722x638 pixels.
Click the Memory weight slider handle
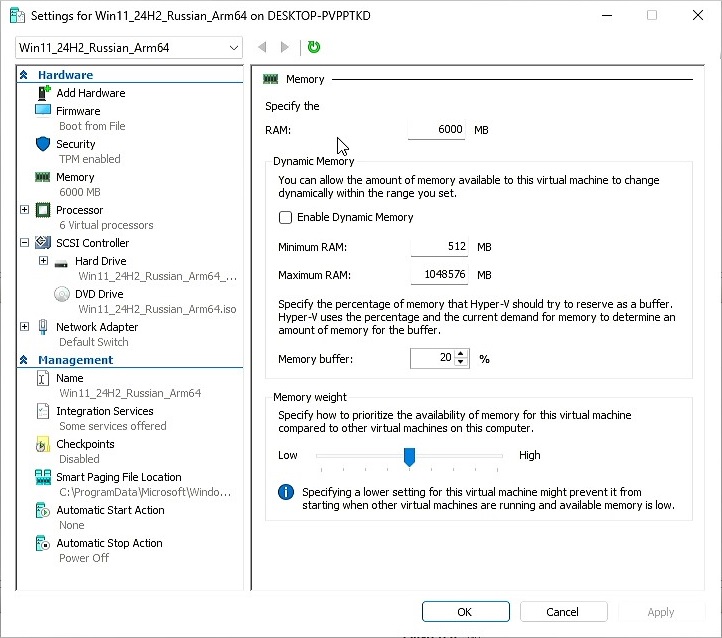tap(409, 456)
